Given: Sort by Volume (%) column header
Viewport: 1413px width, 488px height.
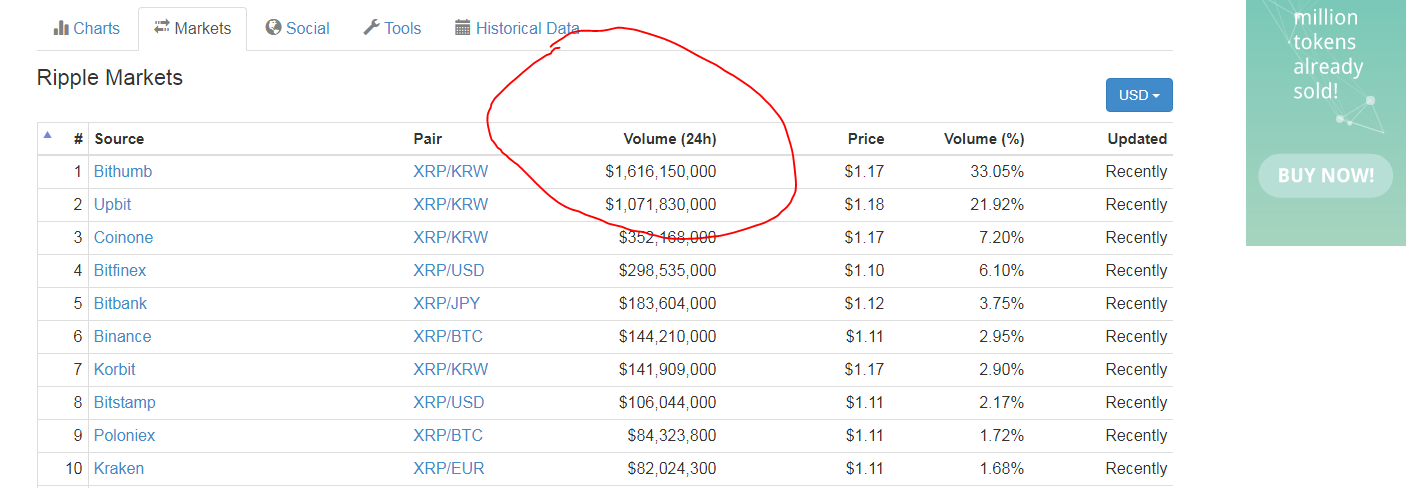Looking at the screenshot, I should pos(983,139).
